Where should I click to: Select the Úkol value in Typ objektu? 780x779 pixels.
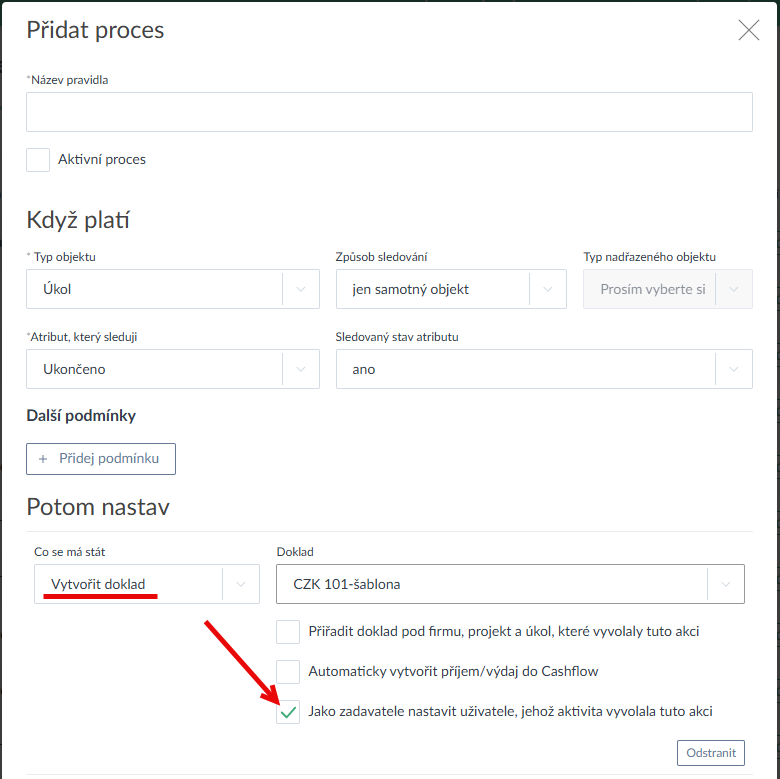click(57, 289)
